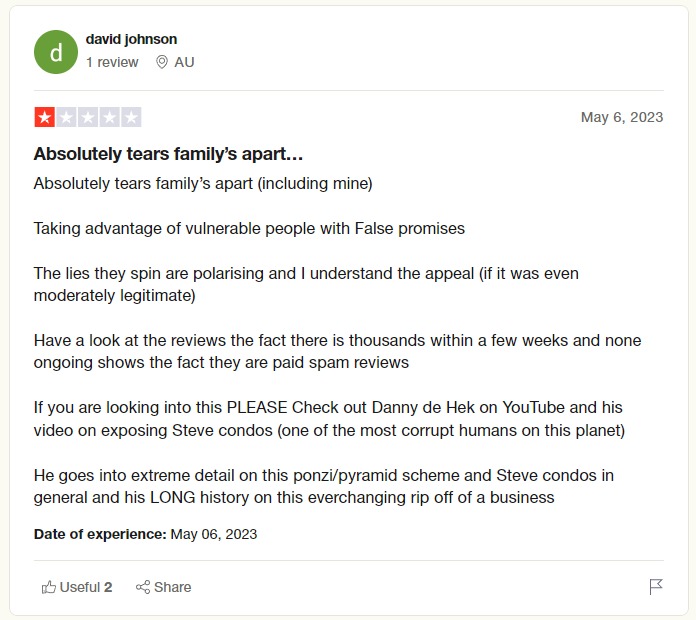696x620 pixels.
Task: Click the fifth grey star
Action: 131,117
